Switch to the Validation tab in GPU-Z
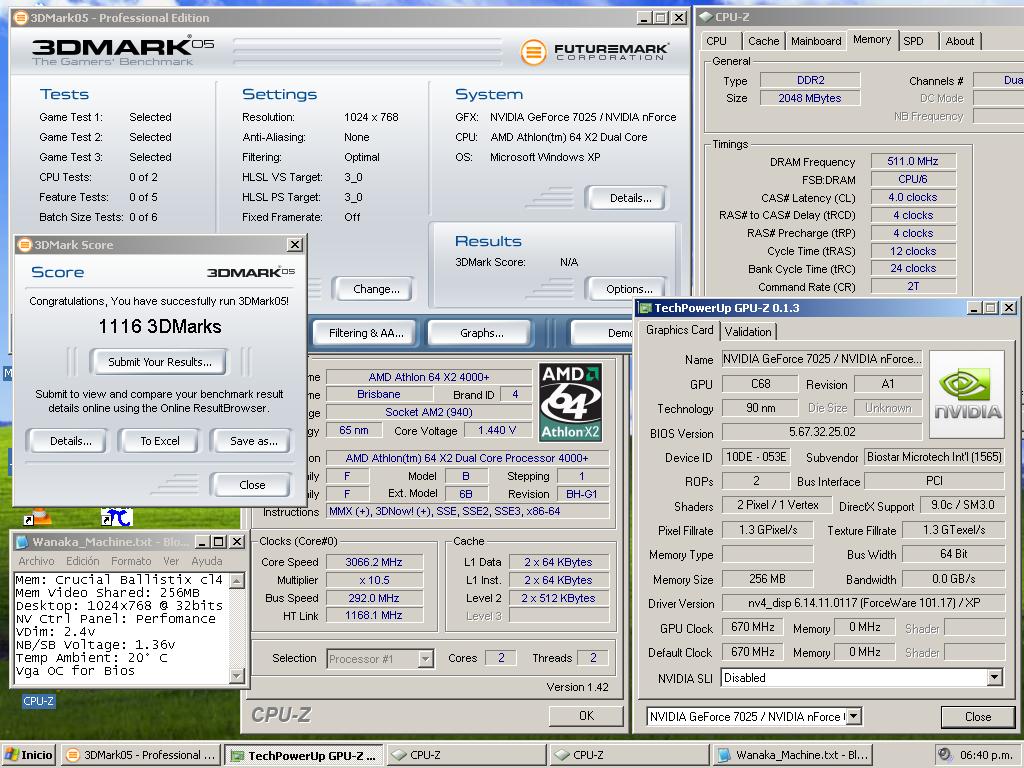 click(x=748, y=332)
